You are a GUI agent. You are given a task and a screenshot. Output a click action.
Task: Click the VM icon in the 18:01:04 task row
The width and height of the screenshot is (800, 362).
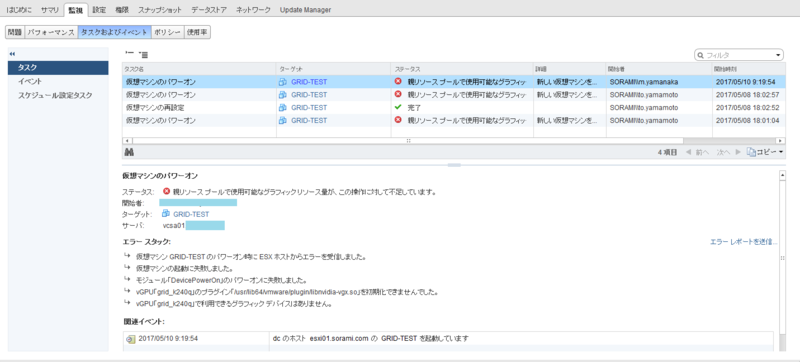(283, 120)
